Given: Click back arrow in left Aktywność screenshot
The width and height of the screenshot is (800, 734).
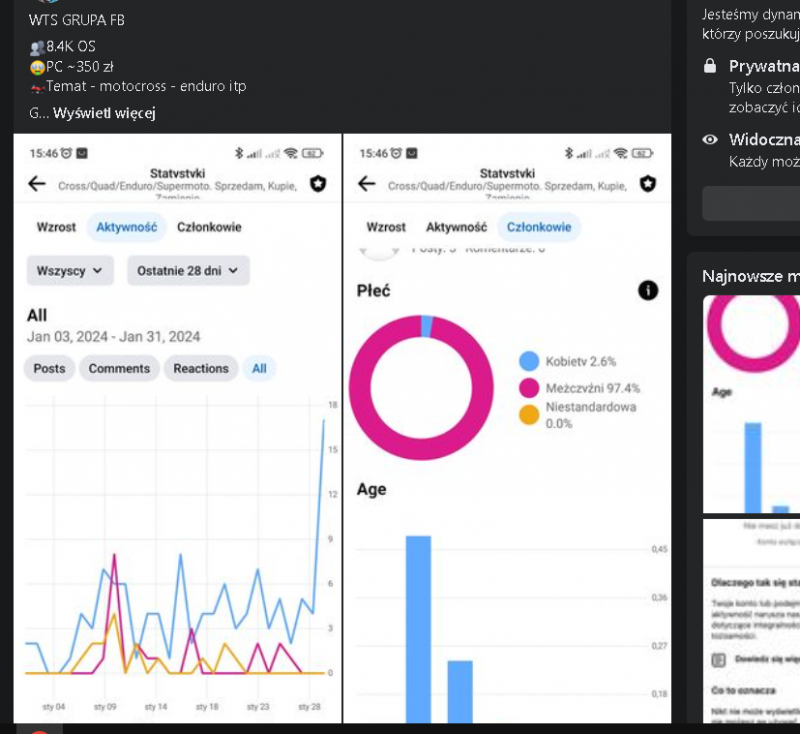Looking at the screenshot, I should click(x=37, y=183).
